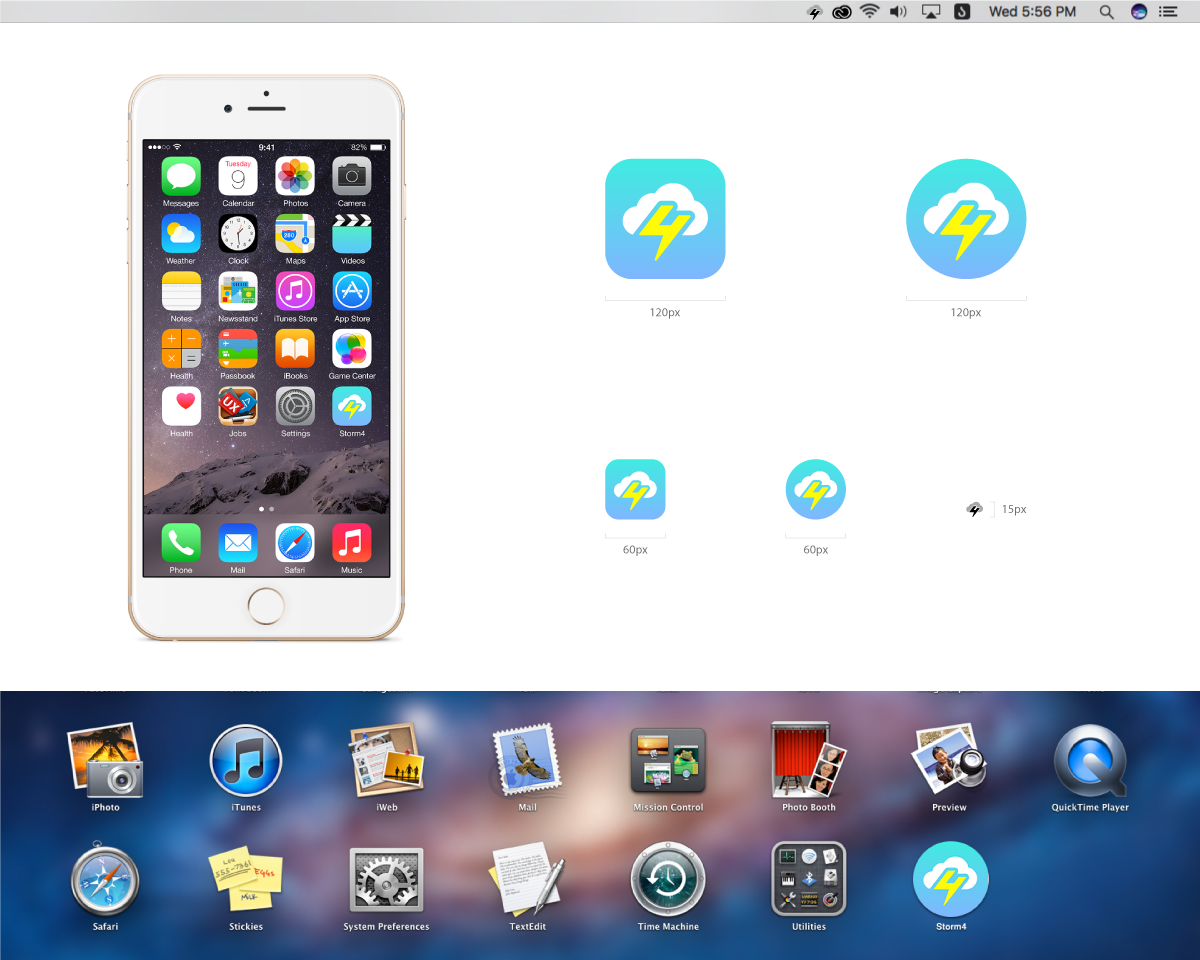Tap the Phone app in iPhone dock
Image resolution: width=1200 pixels, height=960 pixels.
tap(181, 543)
